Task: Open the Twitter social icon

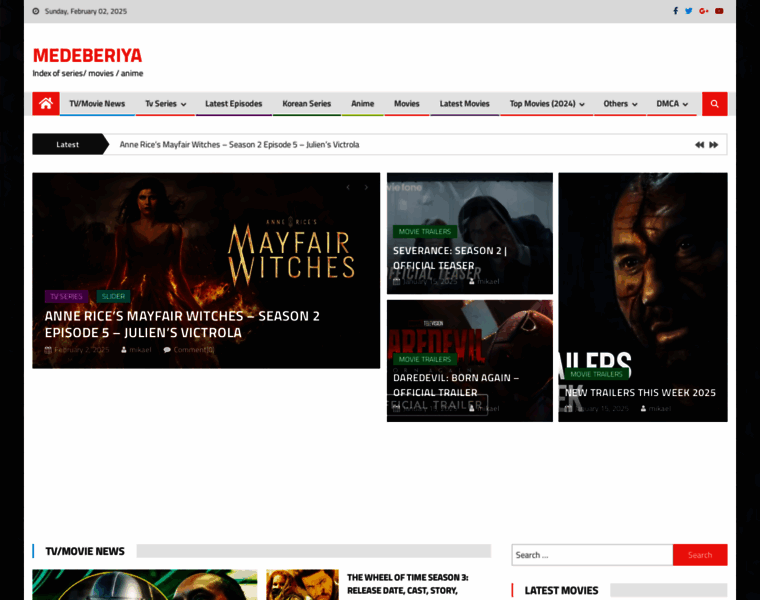Action: pyautogui.click(x=689, y=11)
